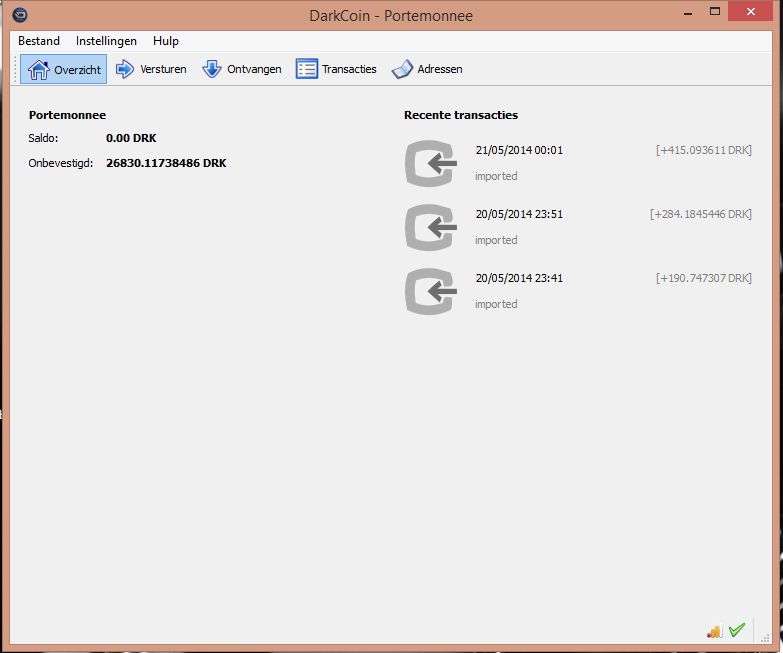Click the window resize grip corner
783x653 pixels.
[x=766, y=638]
